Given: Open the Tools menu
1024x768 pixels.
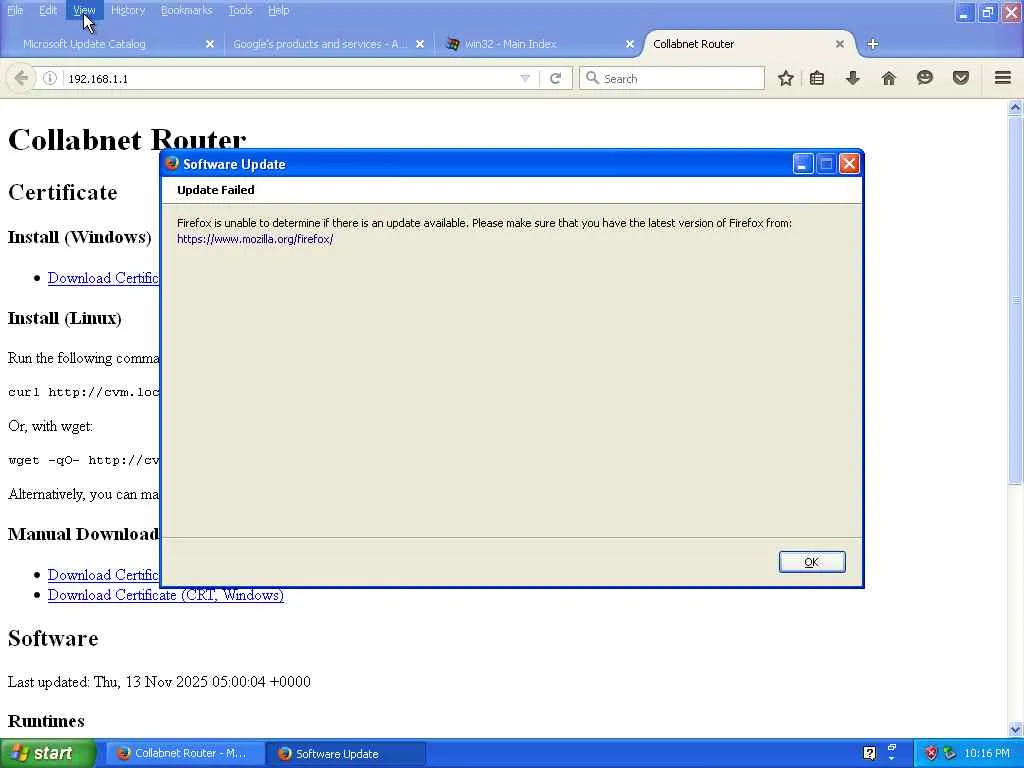Looking at the screenshot, I should pos(240,10).
